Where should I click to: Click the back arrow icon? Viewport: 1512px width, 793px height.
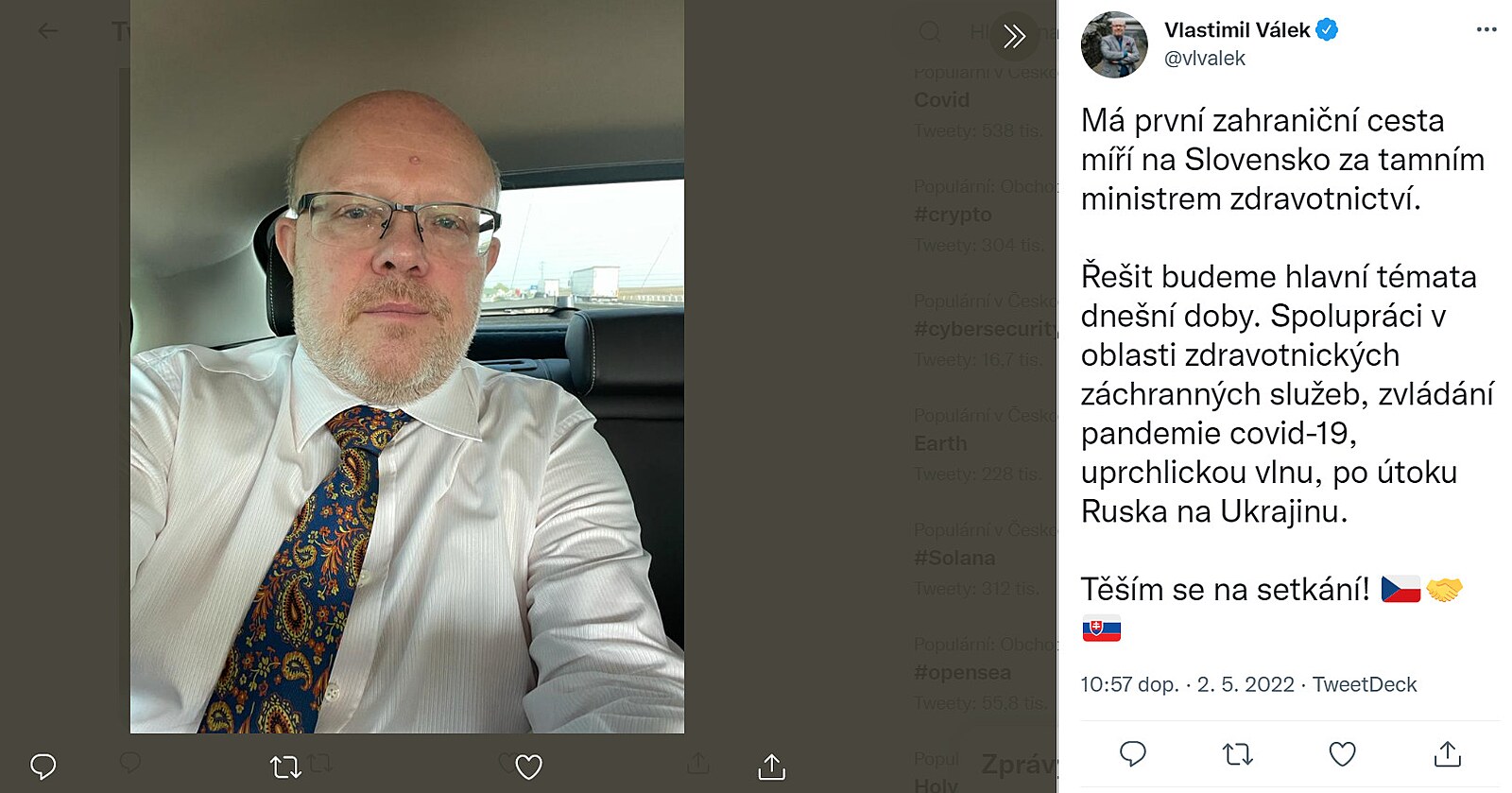tap(48, 31)
